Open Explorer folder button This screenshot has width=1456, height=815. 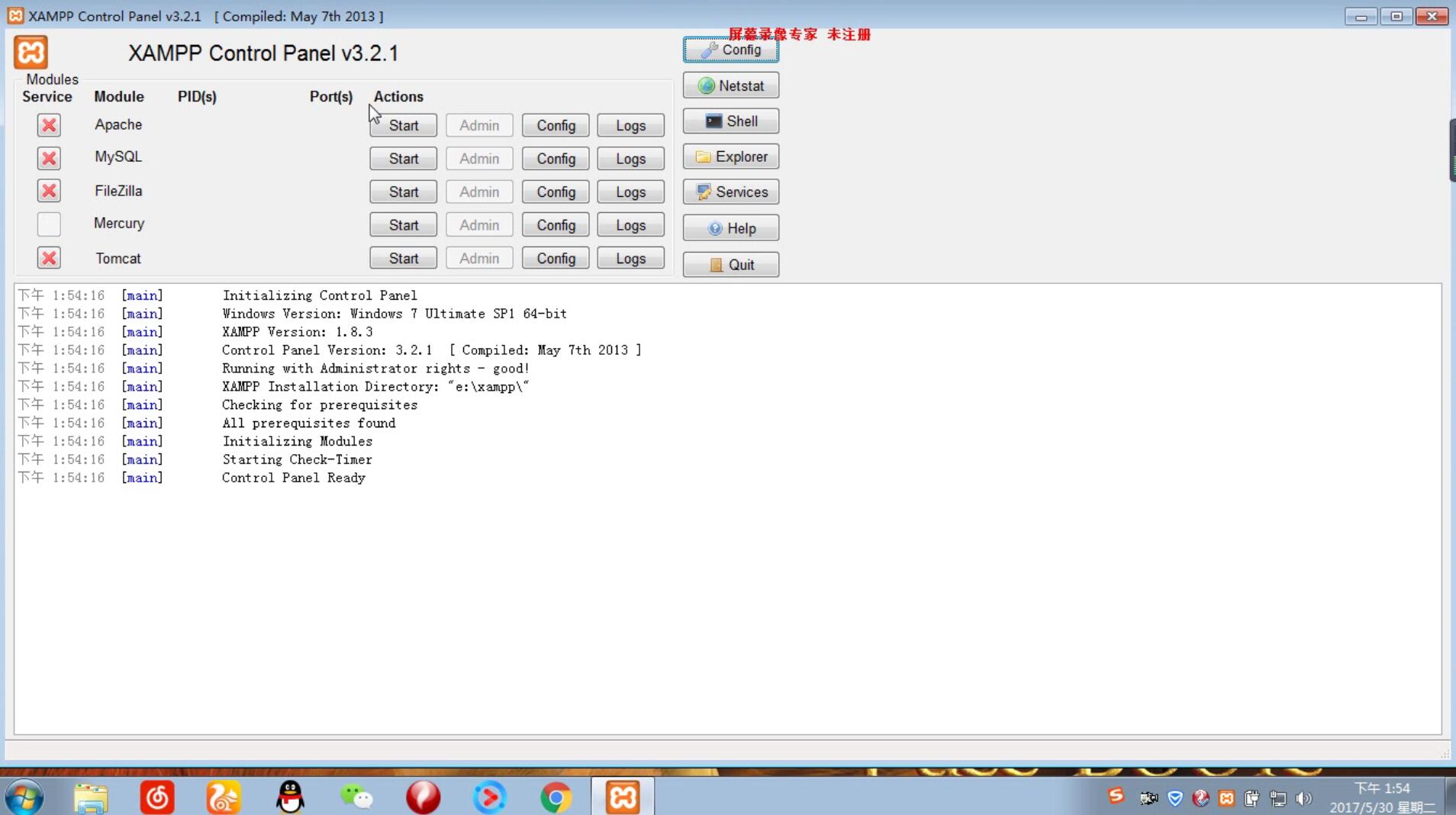pos(730,156)
